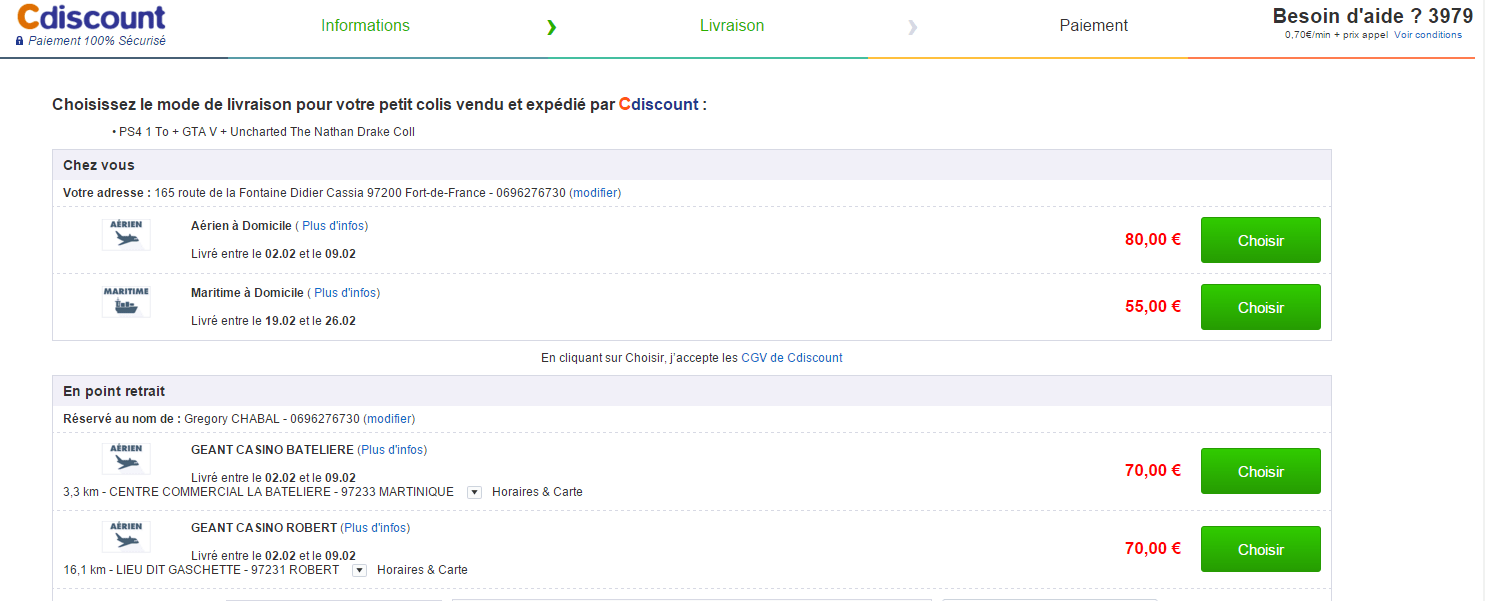Viewport: 1485px width, 601px height.
Task: Go to the Informations step
Action: point(365,26)
